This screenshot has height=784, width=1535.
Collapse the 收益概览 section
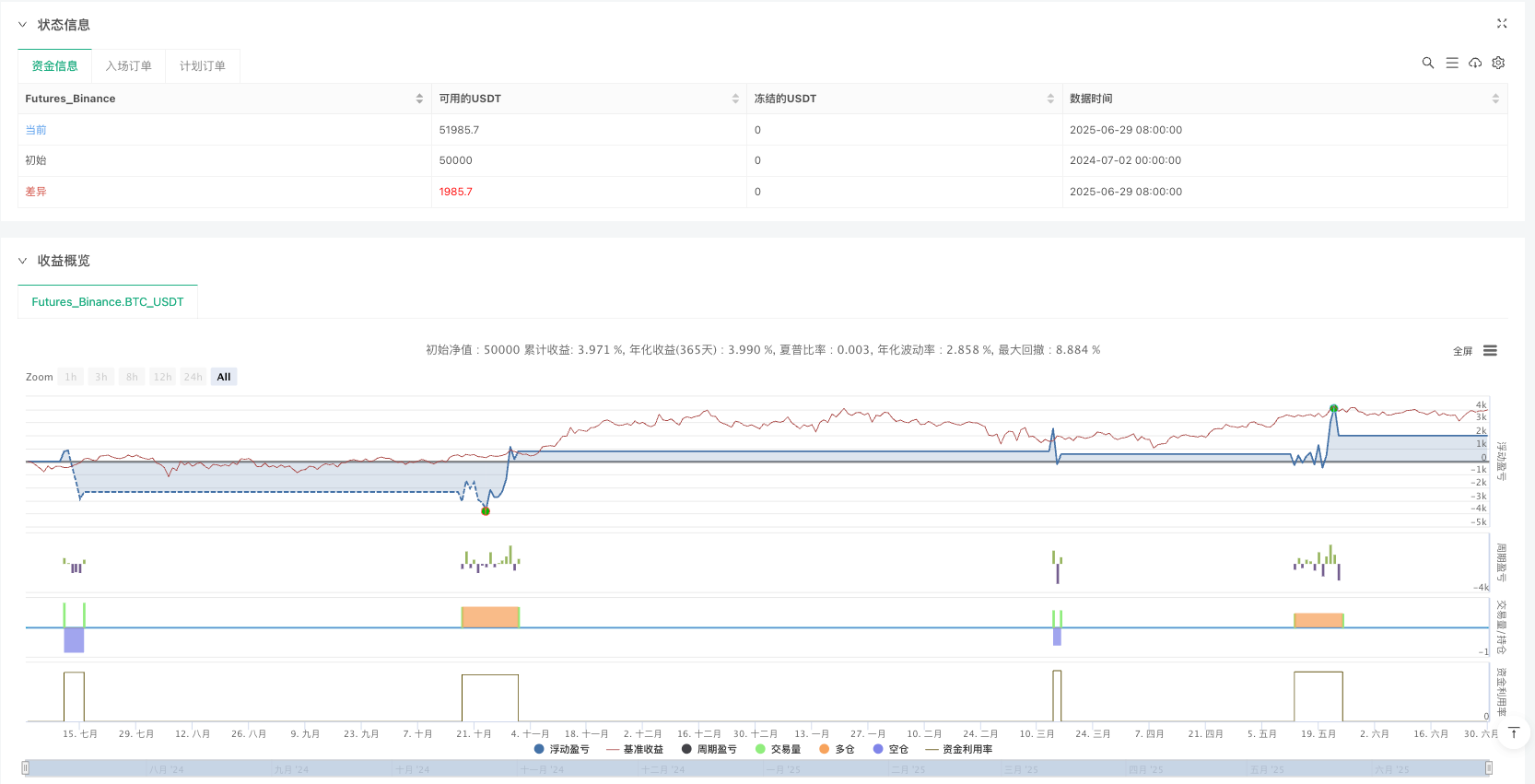coord(23,261)
